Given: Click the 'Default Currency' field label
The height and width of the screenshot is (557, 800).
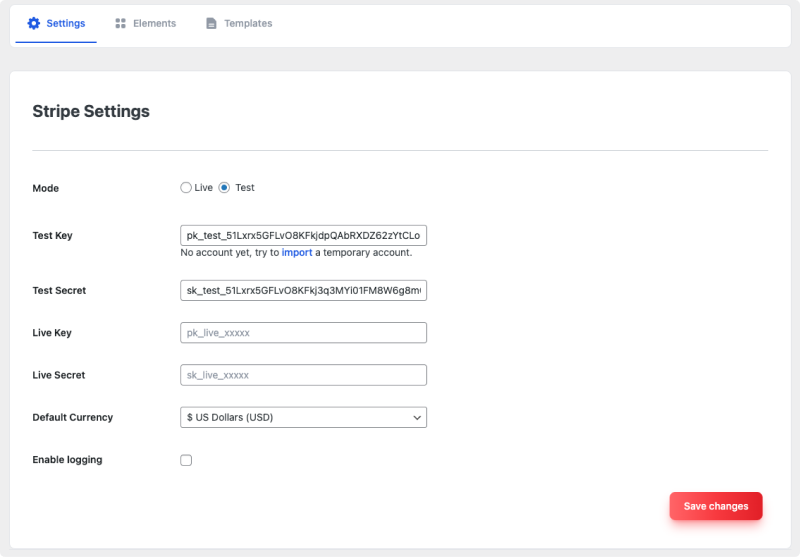Looking at the screenshot, I should click(72, 417).
